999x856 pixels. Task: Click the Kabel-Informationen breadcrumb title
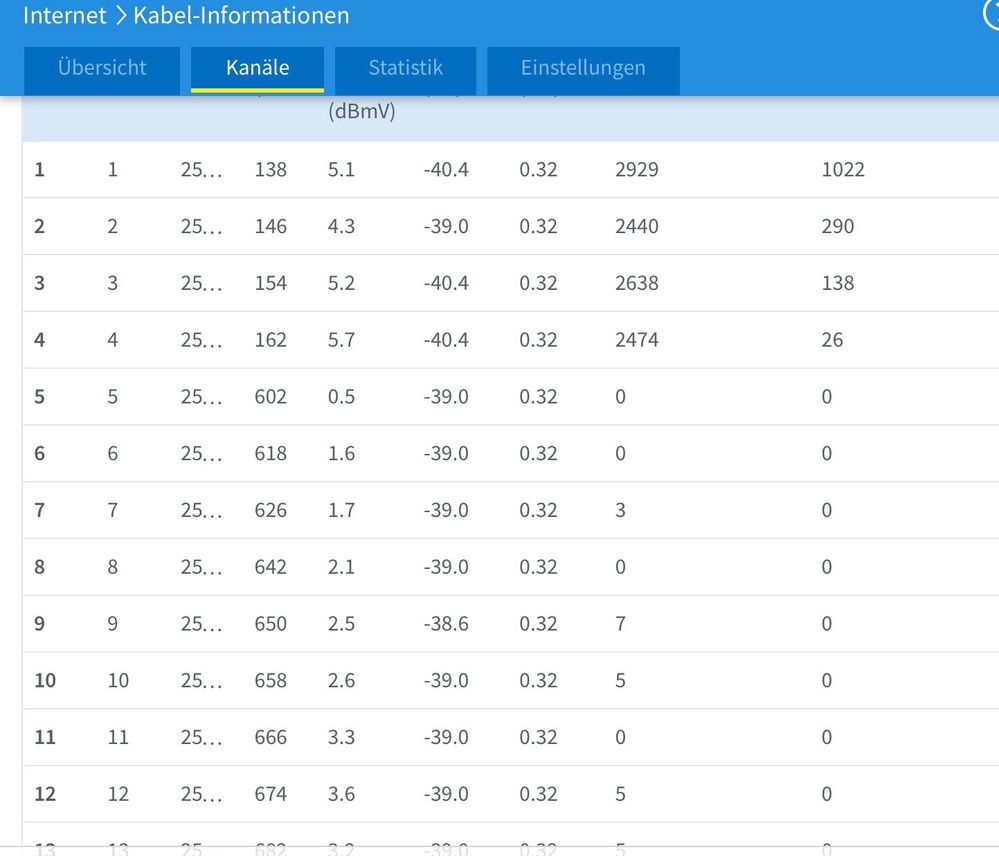pyautogui.click(x=241, y=15)
